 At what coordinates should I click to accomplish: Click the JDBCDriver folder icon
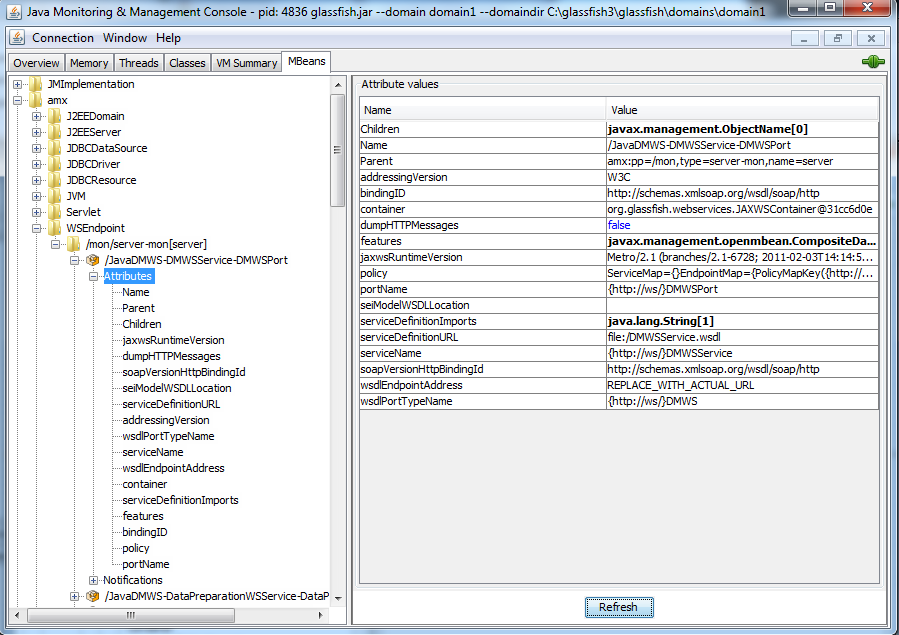[x=55, y=164]
